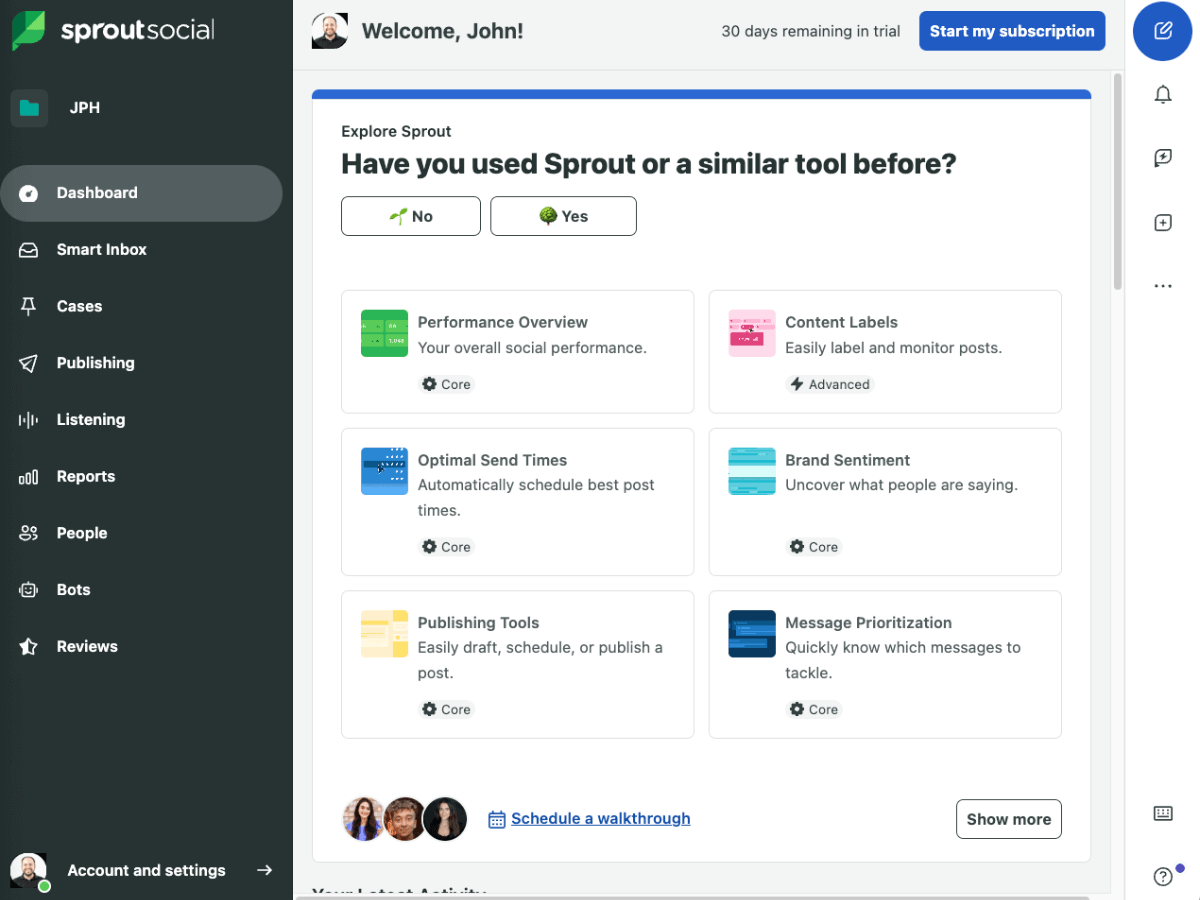Open the Schedule a walkthrough link

tap(600, 818)
